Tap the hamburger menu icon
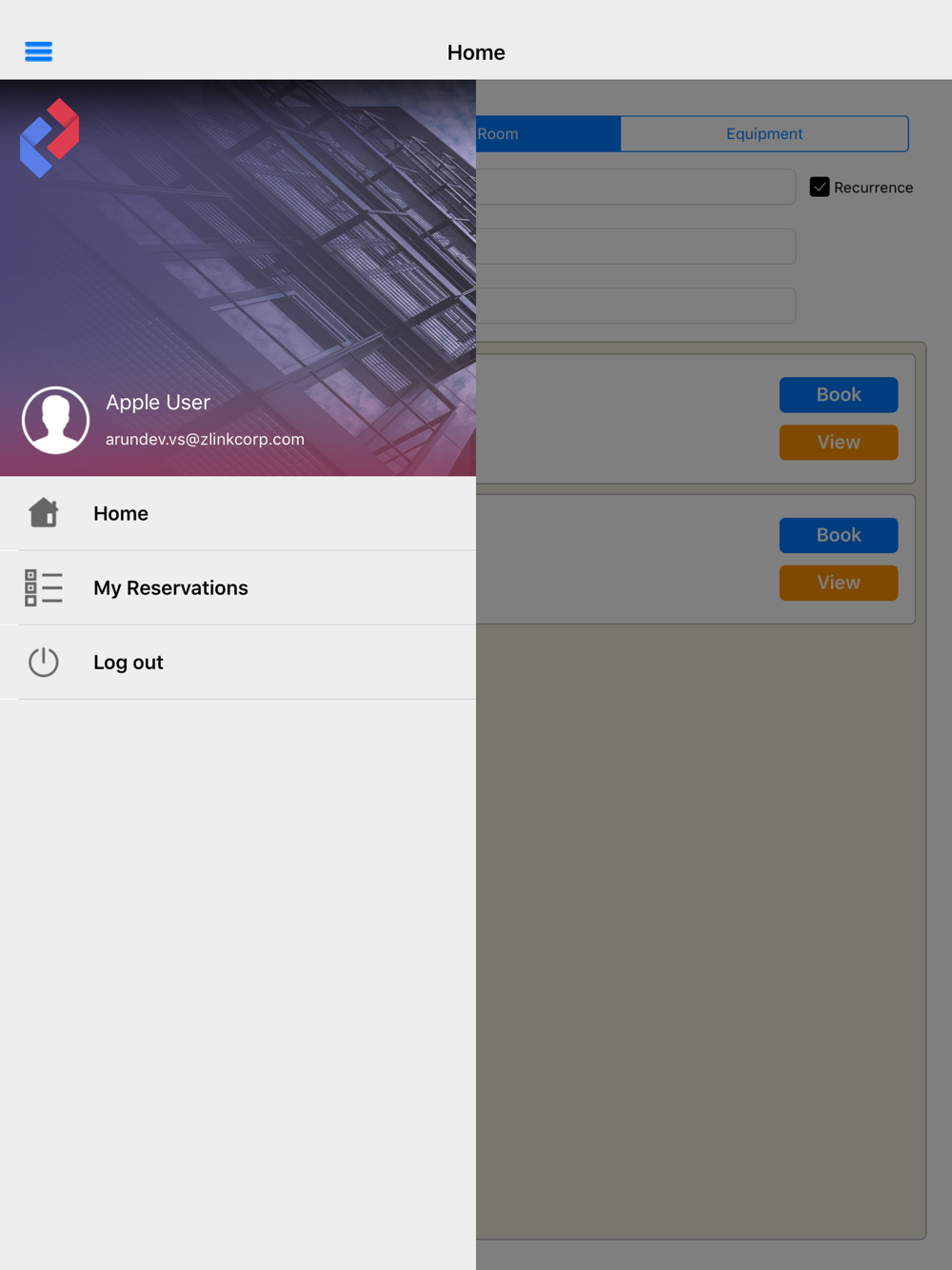Screen dimensions: 952x1270 [x=38, y=51]
